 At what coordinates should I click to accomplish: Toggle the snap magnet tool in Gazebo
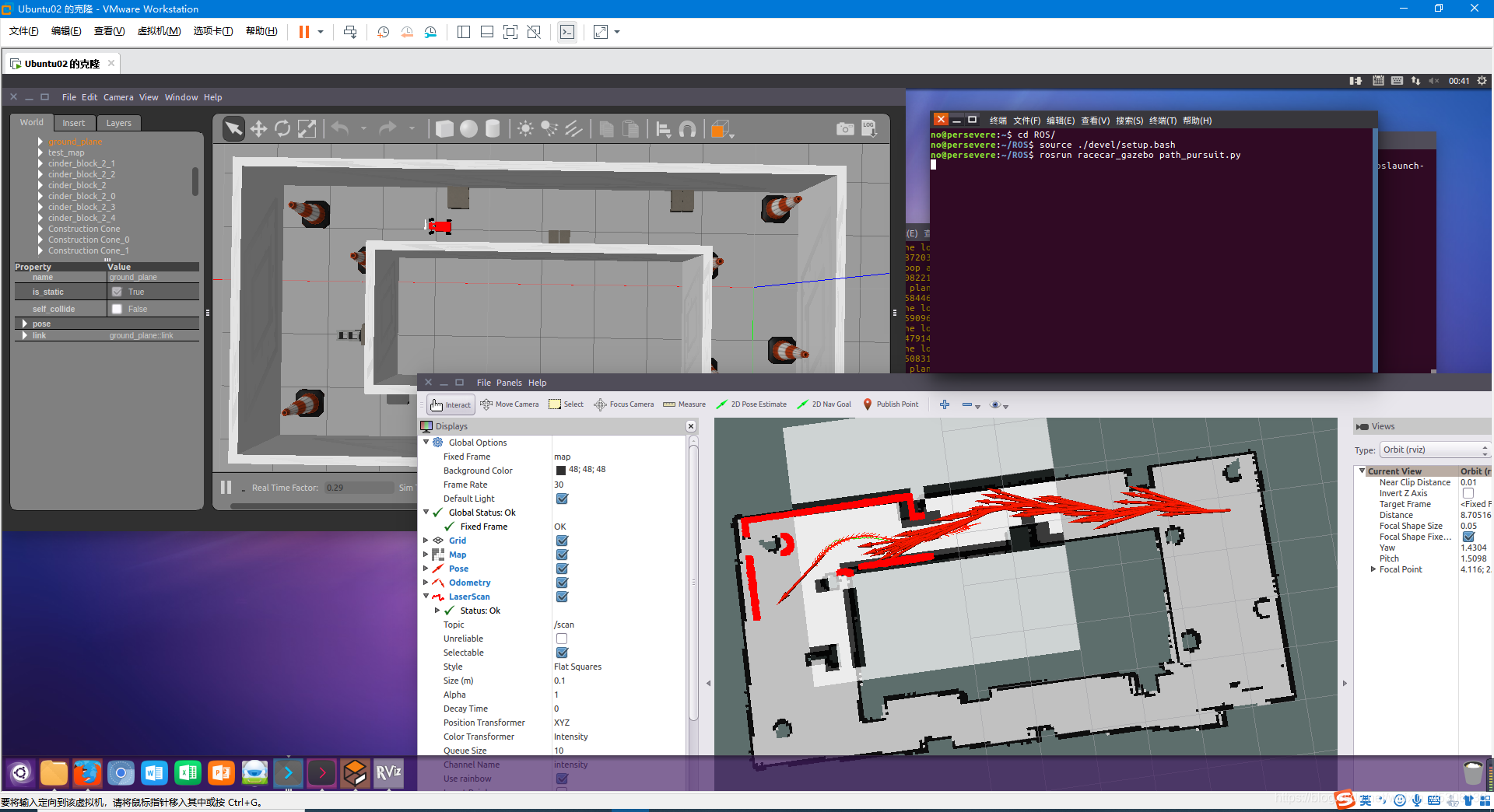click(687, 129)
